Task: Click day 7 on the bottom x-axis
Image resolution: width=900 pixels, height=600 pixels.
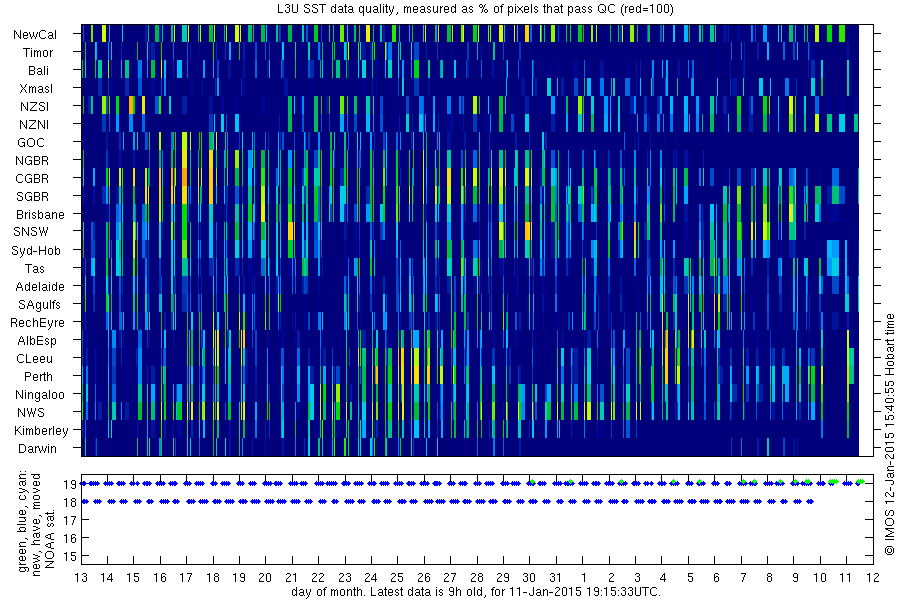Action: coord(743,578)
